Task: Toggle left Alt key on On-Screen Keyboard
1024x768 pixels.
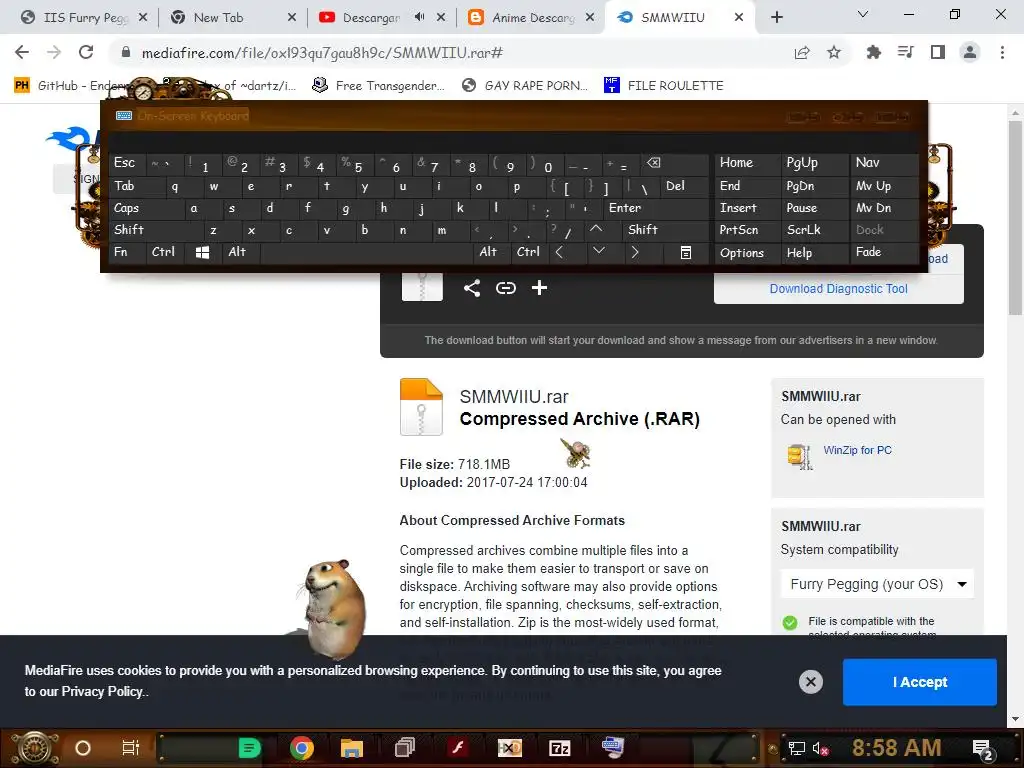Action: 241,252
